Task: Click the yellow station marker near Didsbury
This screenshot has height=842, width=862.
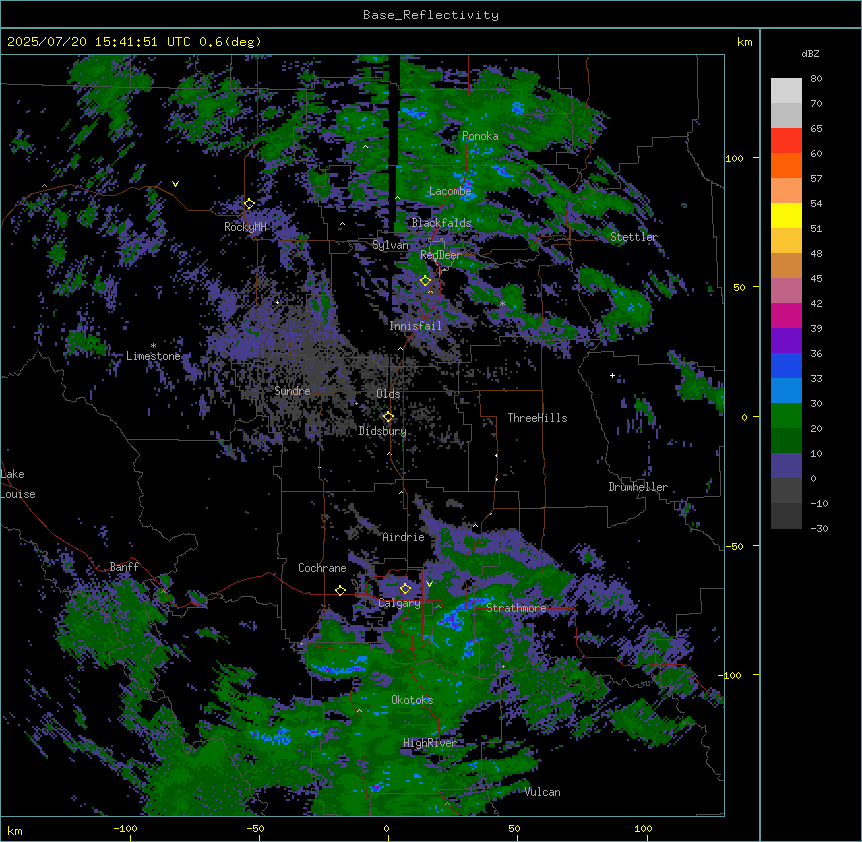Action: coord(388,417)
